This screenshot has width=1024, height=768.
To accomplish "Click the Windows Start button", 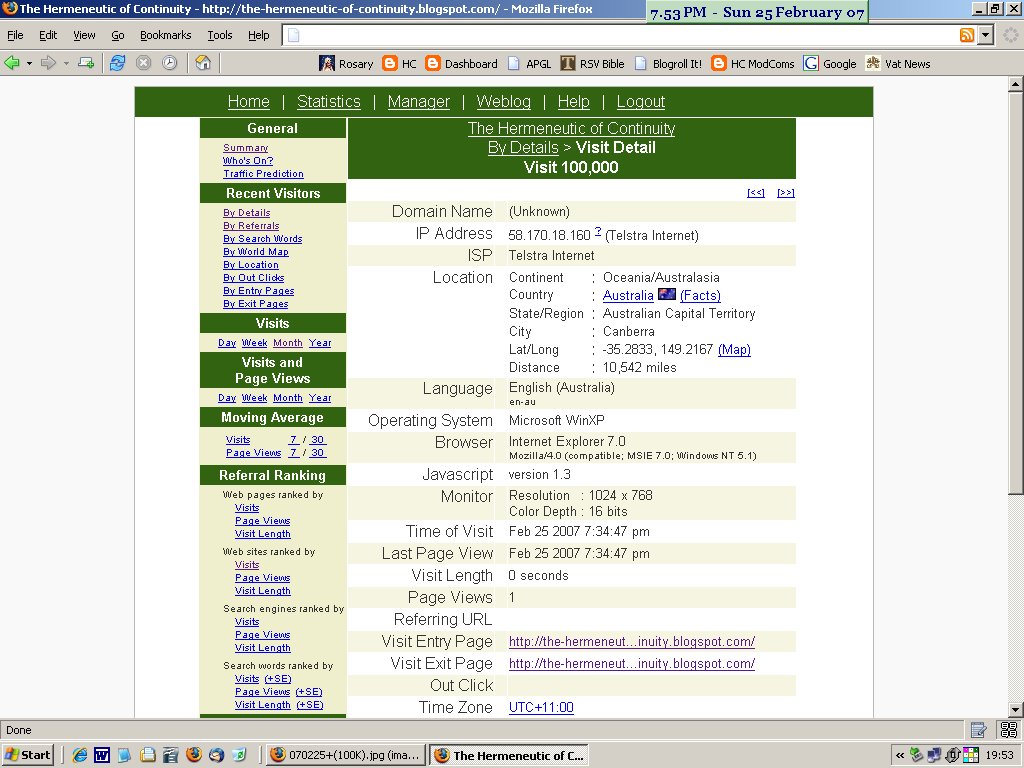I will [x=27, y=755].
